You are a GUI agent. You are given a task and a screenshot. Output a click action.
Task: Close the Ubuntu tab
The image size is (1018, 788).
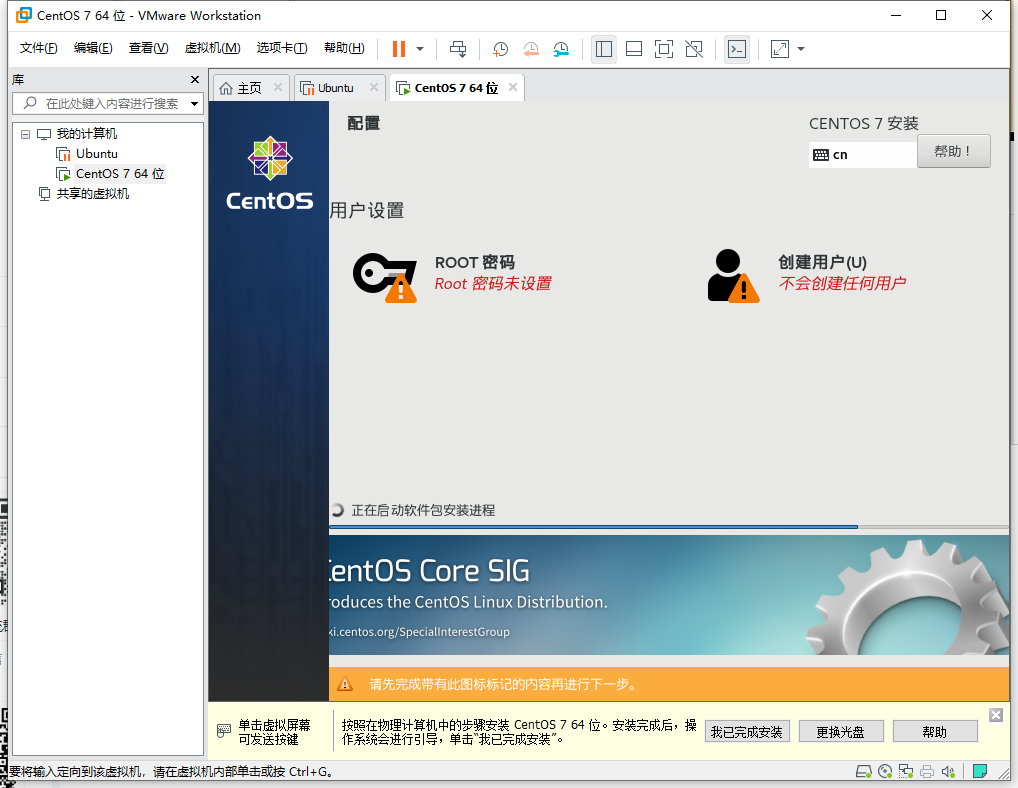pos(374,87)
